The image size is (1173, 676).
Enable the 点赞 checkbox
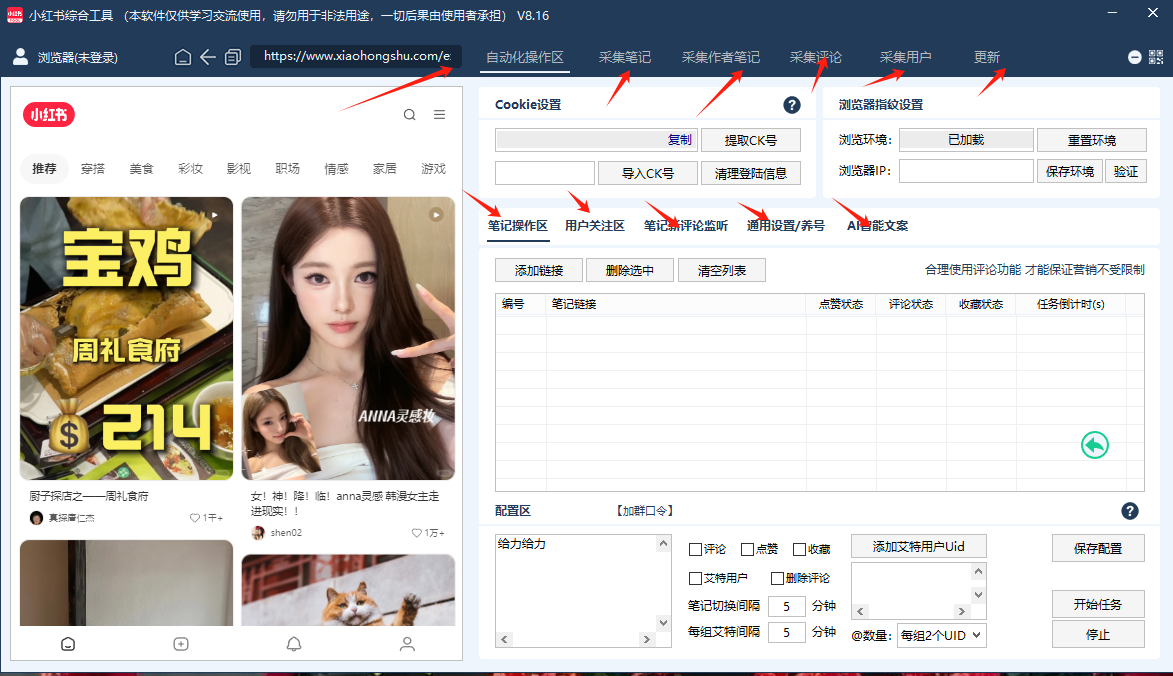747,550
